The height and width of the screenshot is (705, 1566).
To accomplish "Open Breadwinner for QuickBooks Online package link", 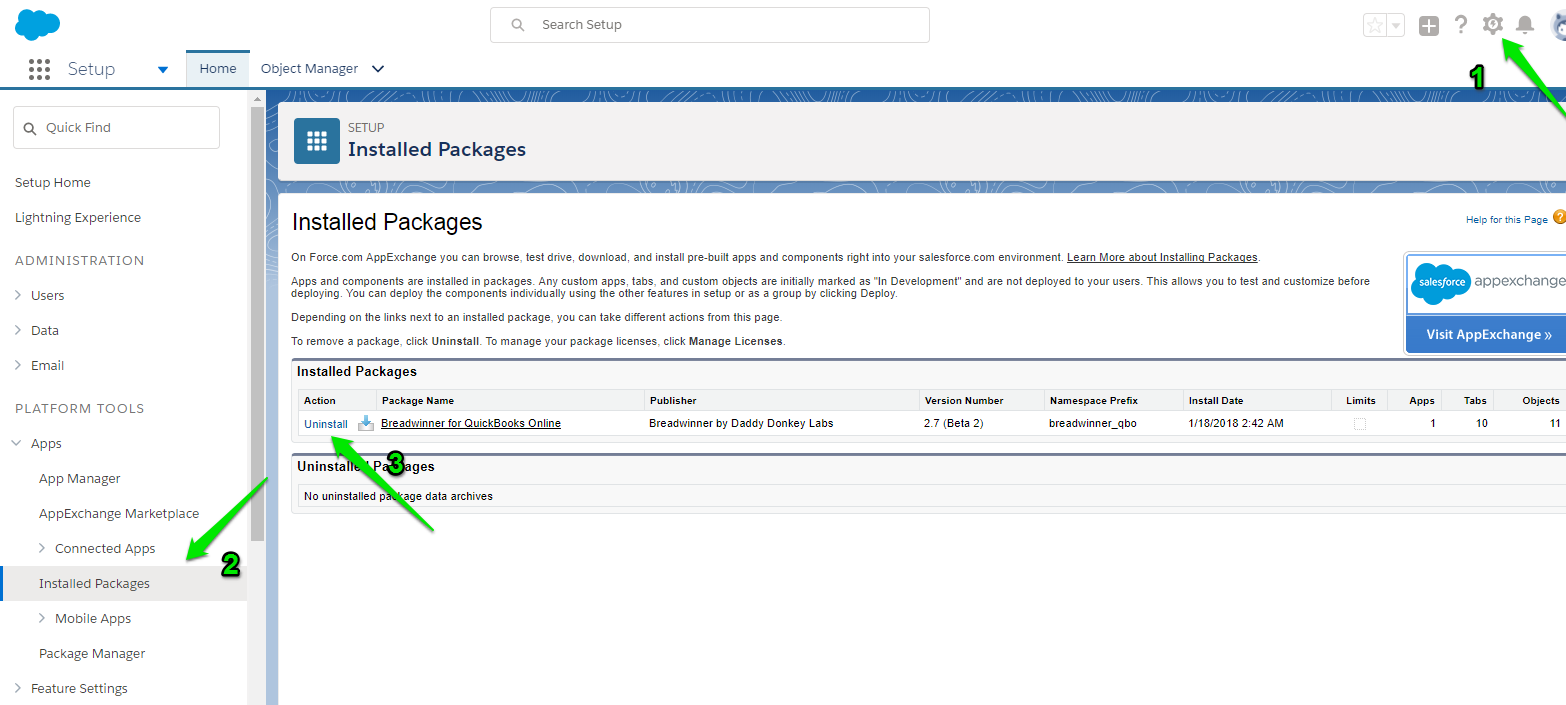I will pyautogui.click(x=471, y=423).
